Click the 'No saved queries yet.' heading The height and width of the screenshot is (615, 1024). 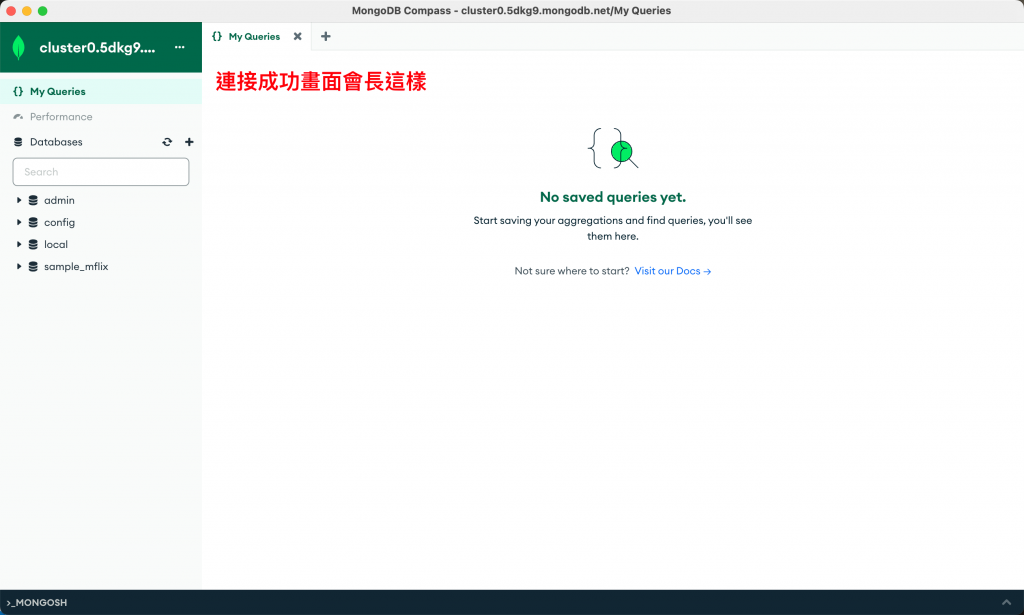click(x=613, y=197)
